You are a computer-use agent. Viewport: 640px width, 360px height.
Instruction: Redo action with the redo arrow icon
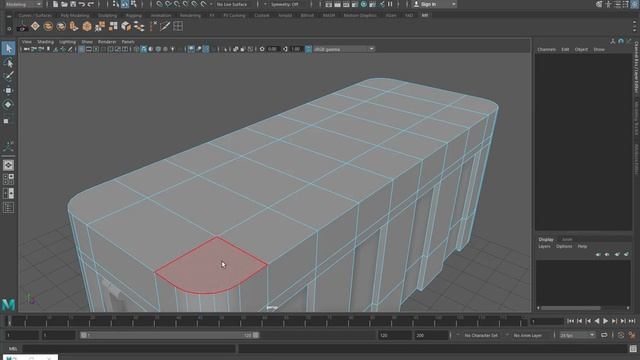91,4
